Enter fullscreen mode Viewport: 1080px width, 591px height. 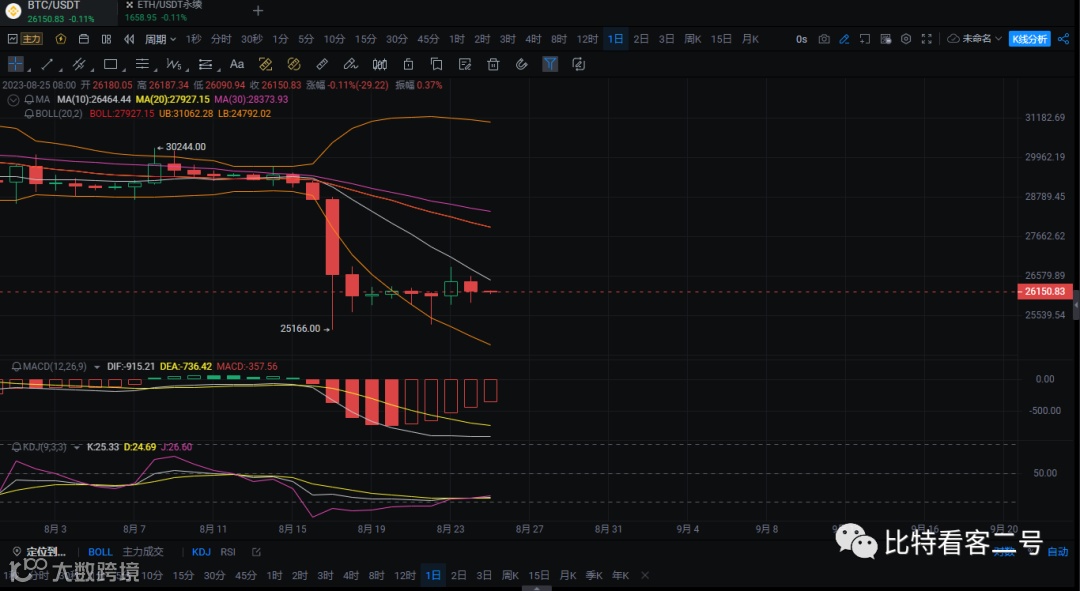[927, 39]
